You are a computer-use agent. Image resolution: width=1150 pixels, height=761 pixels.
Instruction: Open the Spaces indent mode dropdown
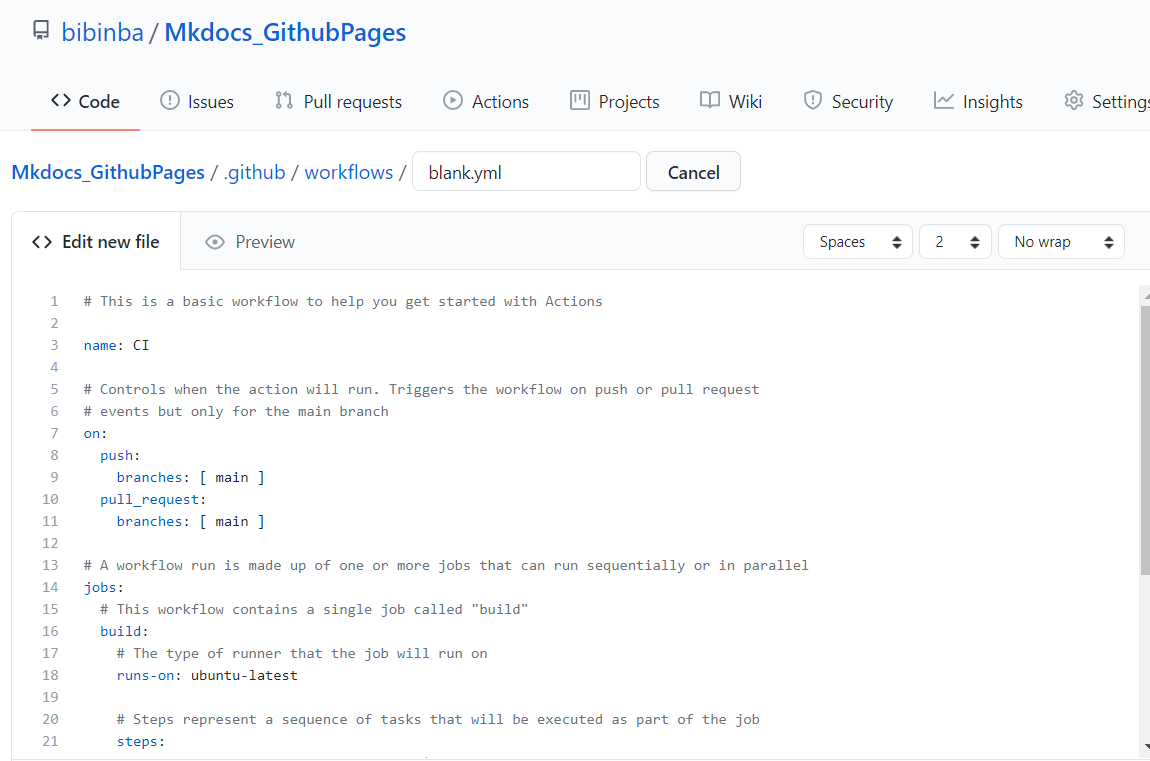tap(857, 242)
